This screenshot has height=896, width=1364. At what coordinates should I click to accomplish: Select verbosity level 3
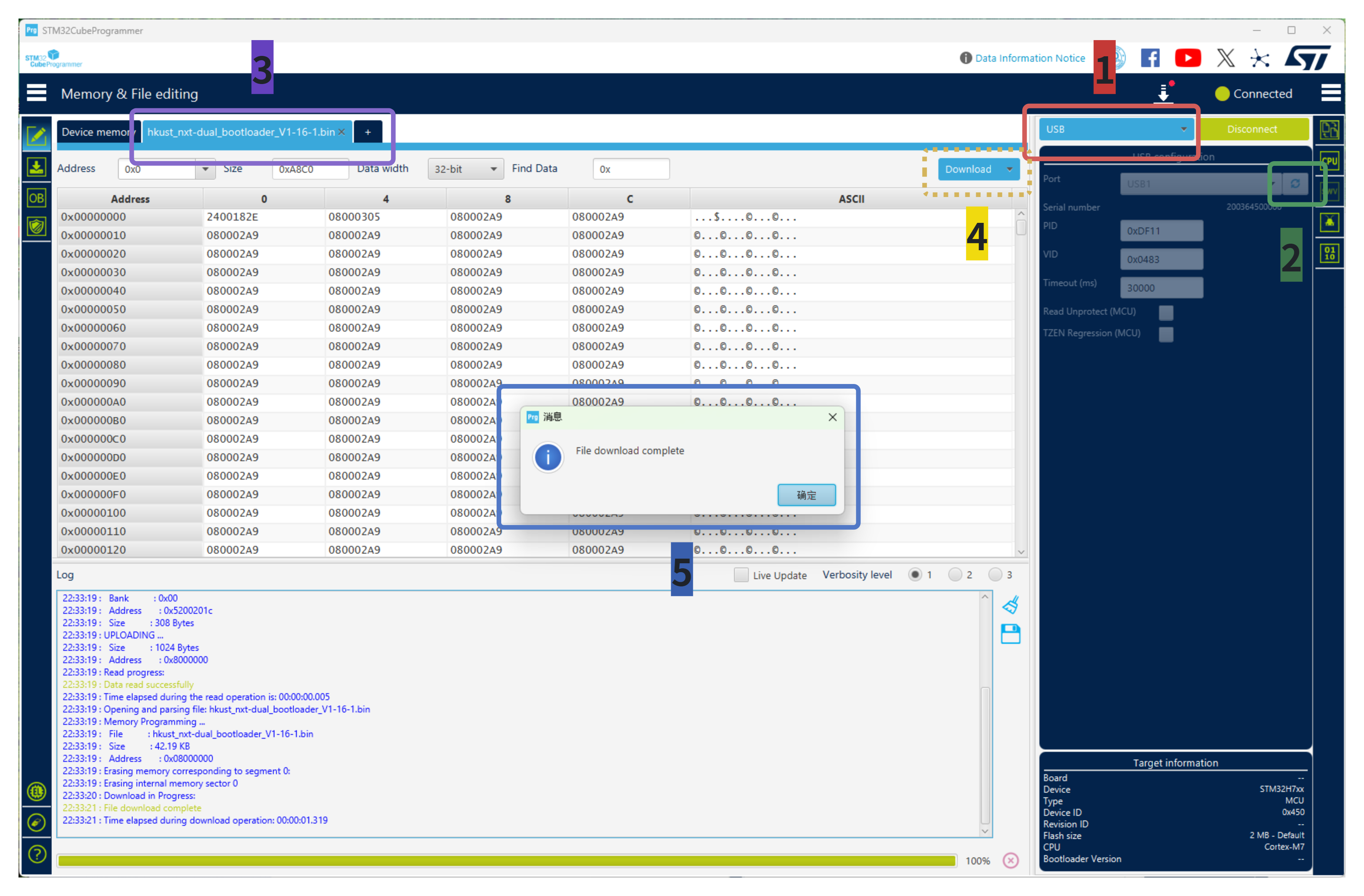(x=995, y=574)
